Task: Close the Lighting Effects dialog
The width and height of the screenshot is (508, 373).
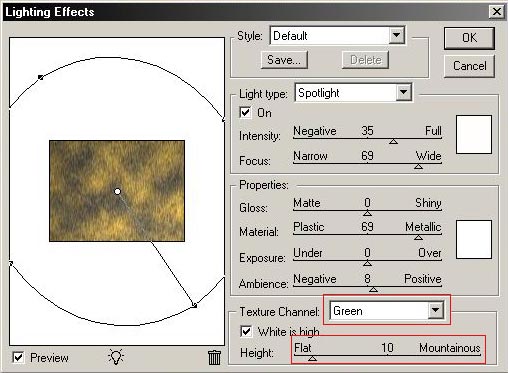Action: 496,12
